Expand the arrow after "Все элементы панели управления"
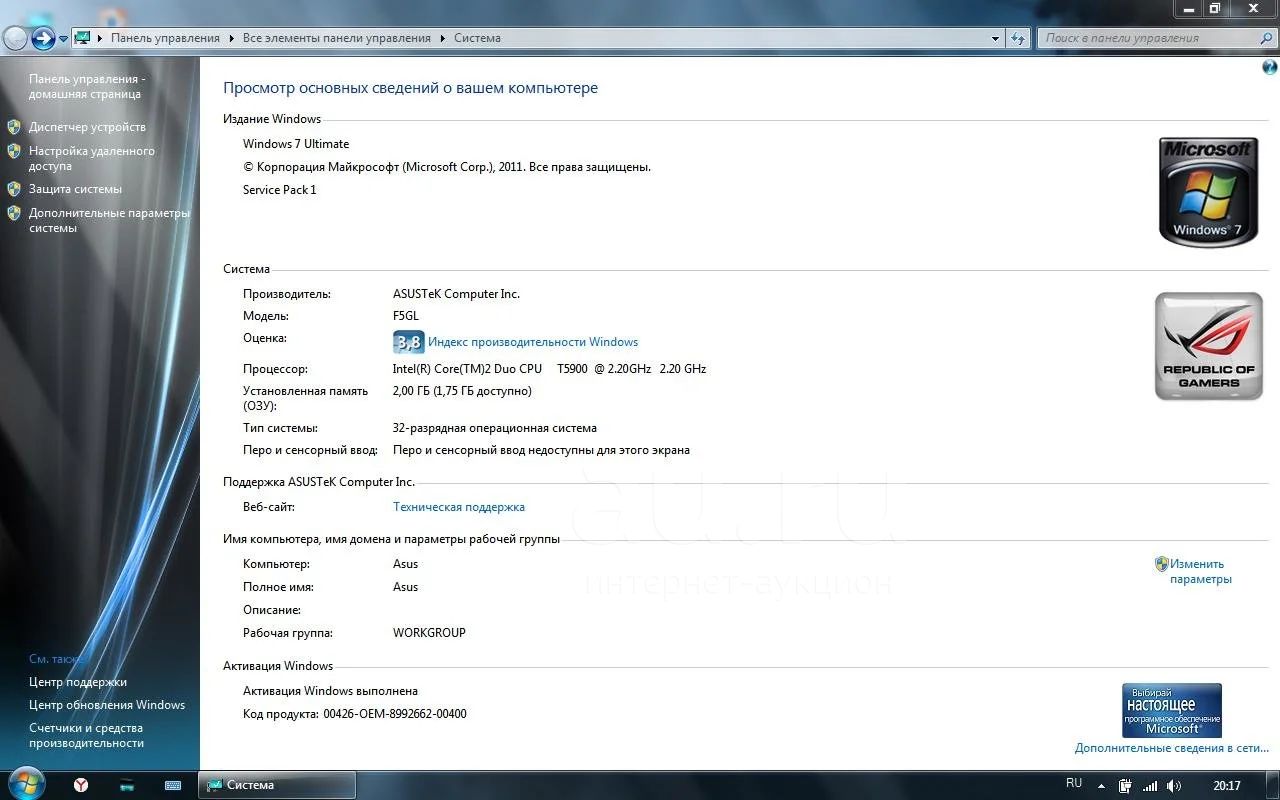The image size is (1280, 800). coord(442,38)
